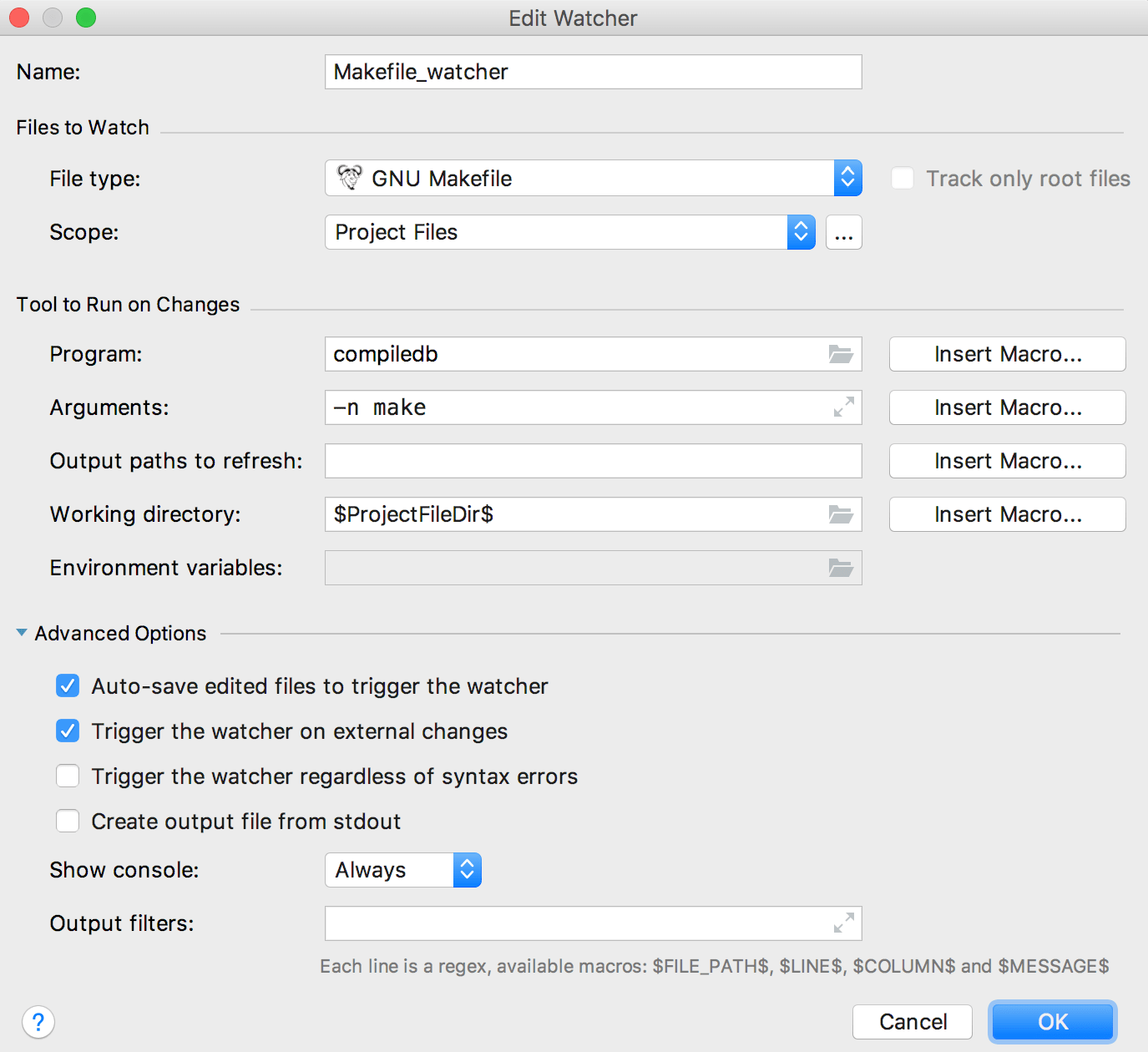The image size is (1148, 1052).
Task: Click the ellipsis button next to Scope
Action: click(x=843, y=232)
